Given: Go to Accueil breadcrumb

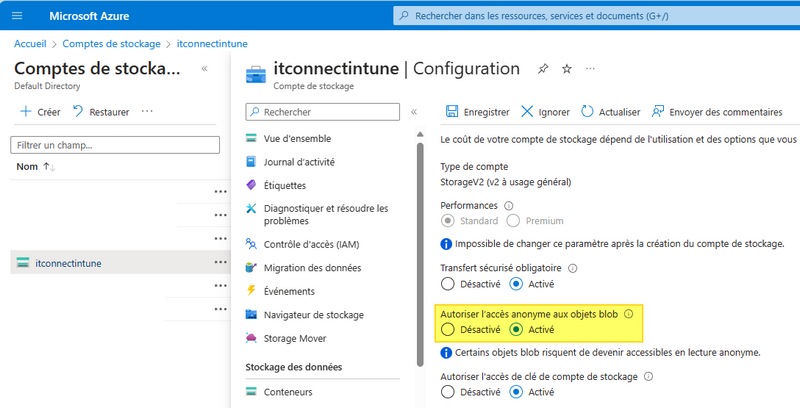Looking at the screenshot, I should tap(30, 44).
